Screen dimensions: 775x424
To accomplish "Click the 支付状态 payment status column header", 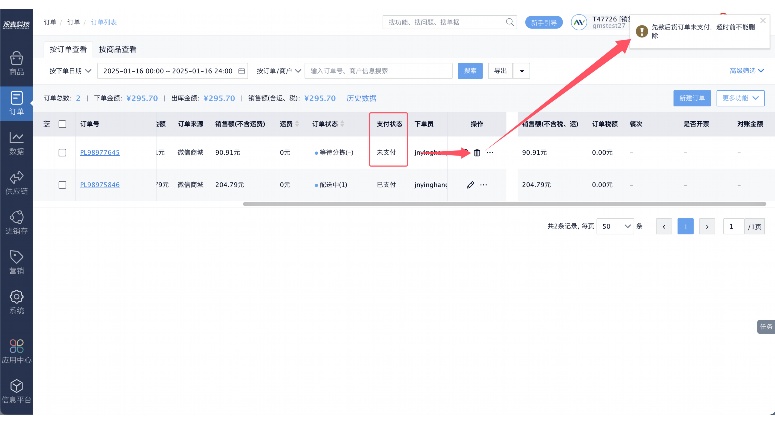I will (389, 124).
